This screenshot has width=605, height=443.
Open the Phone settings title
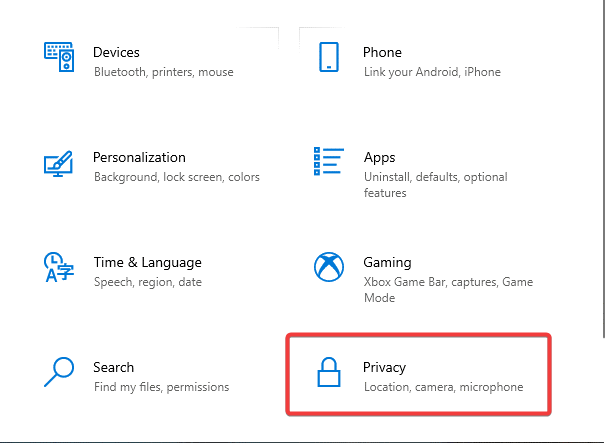tap(382, 52)
